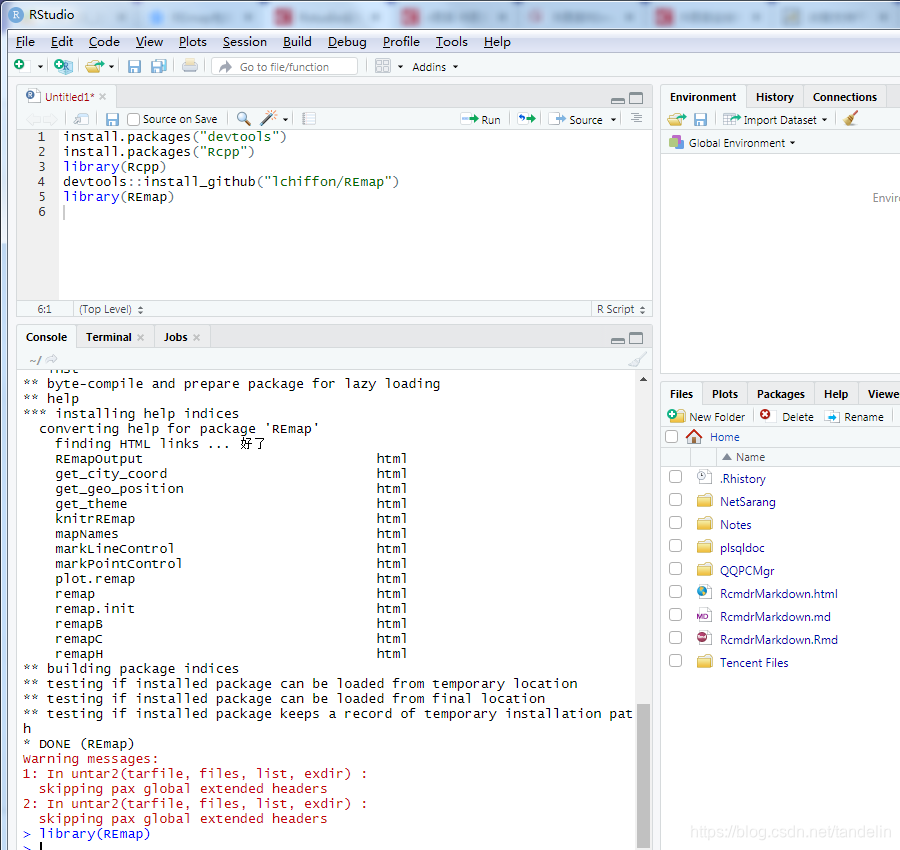Click the Run button
The image size is (900, 850).
pos(481,119)
